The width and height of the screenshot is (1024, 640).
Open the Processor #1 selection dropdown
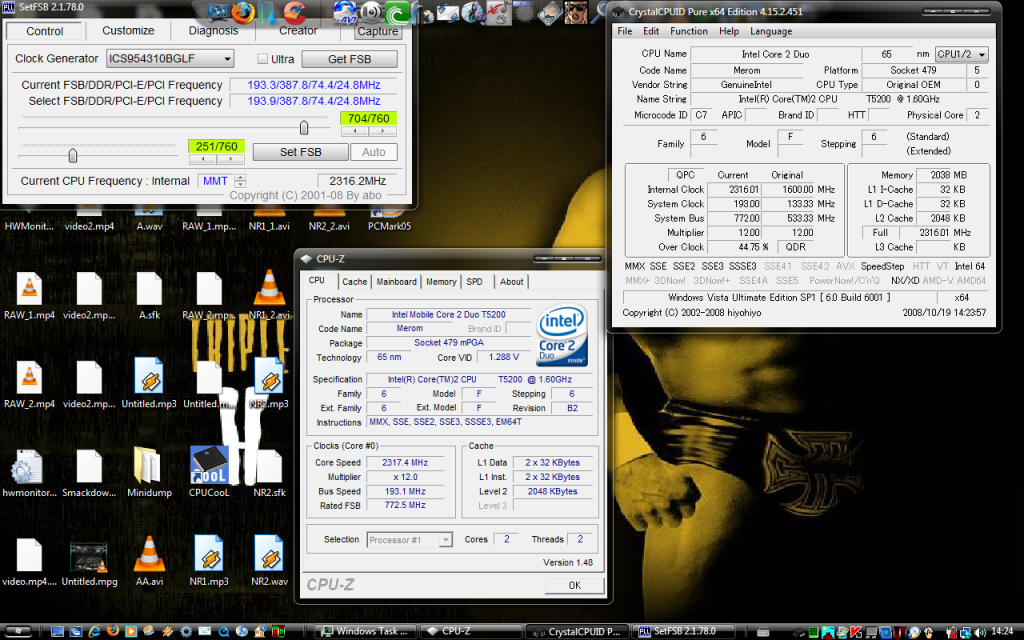(x=409, y=540)
